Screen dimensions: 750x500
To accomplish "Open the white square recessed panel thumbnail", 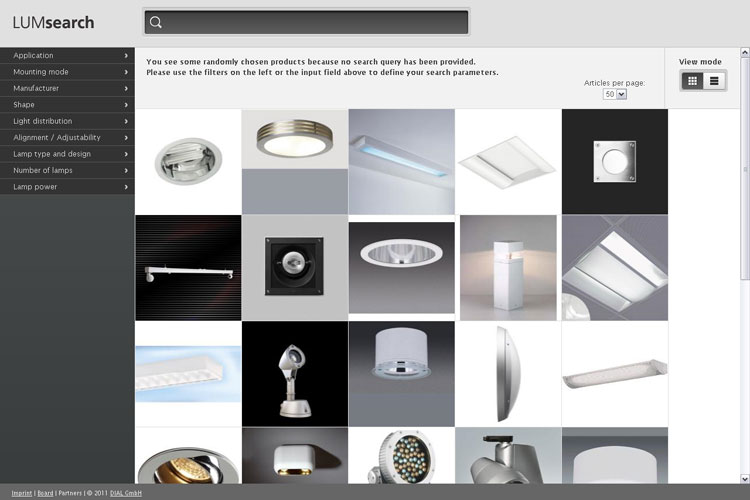I will [x=508, y=161].
